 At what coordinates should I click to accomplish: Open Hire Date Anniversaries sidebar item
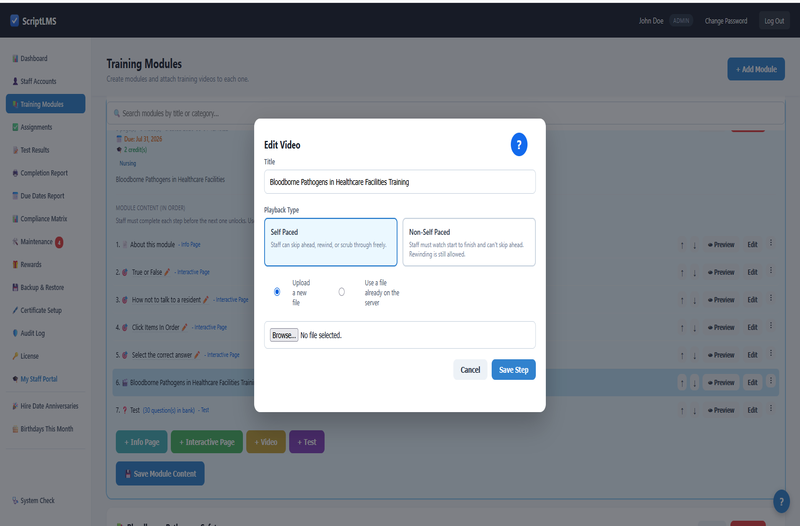pos(45,406)
